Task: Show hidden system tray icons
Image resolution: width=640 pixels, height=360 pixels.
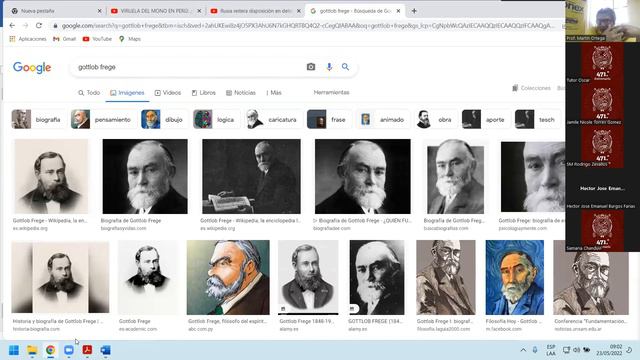Action: point(523,350)
